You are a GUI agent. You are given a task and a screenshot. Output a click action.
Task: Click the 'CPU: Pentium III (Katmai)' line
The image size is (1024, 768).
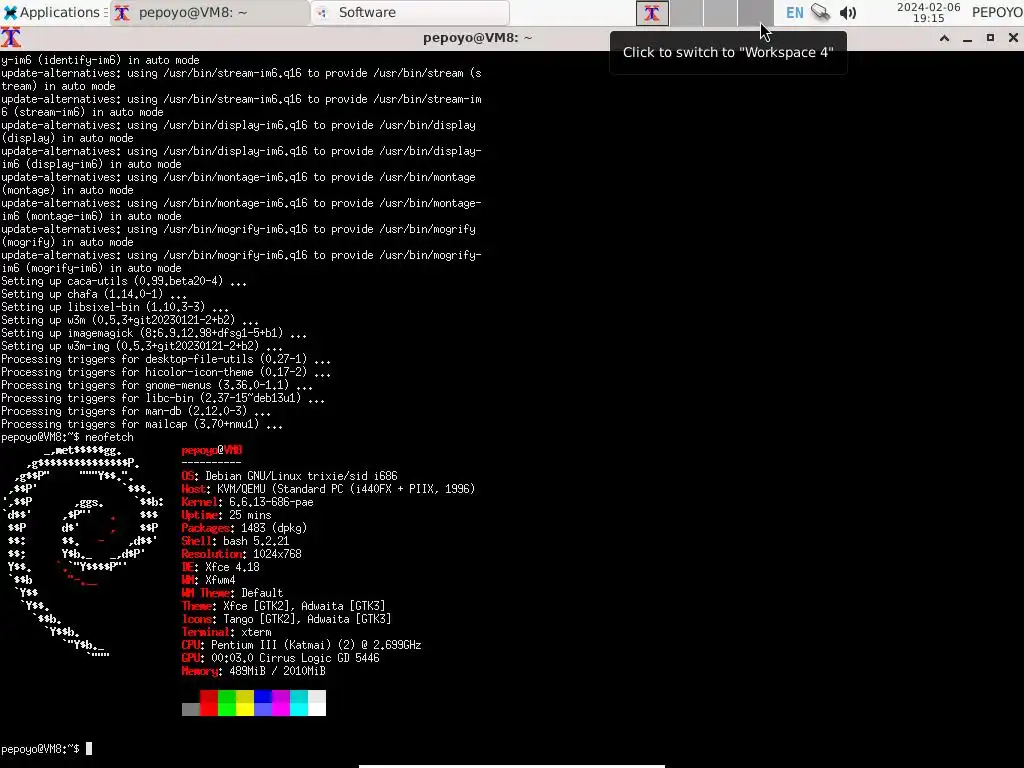pyautogui.click(x=302, y=645)
